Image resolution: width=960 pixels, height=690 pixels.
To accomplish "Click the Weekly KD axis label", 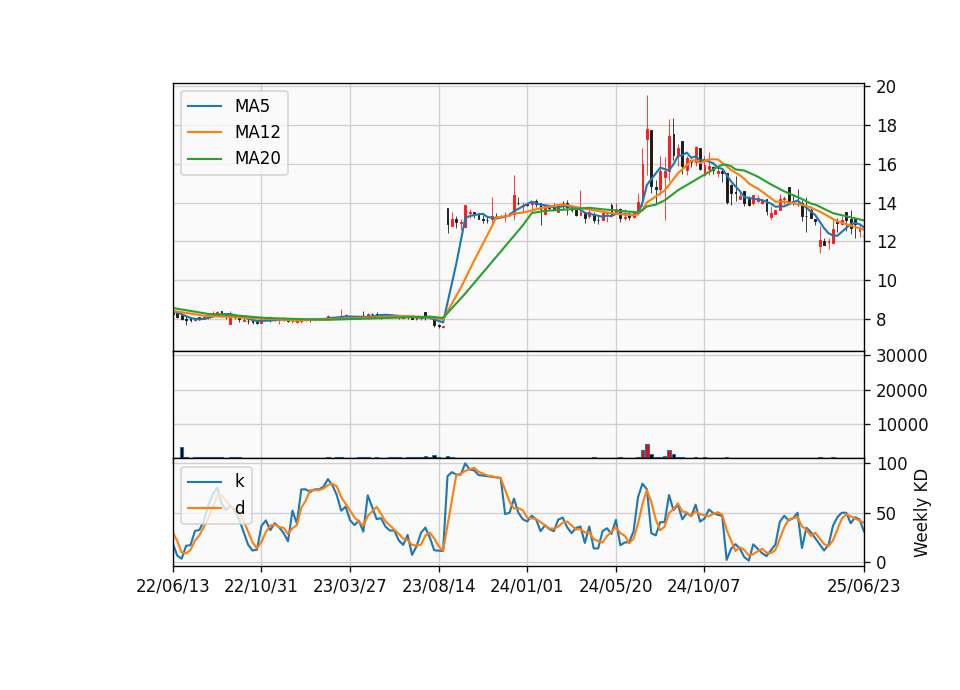I will pyautogui.click(x=921, y=513).
